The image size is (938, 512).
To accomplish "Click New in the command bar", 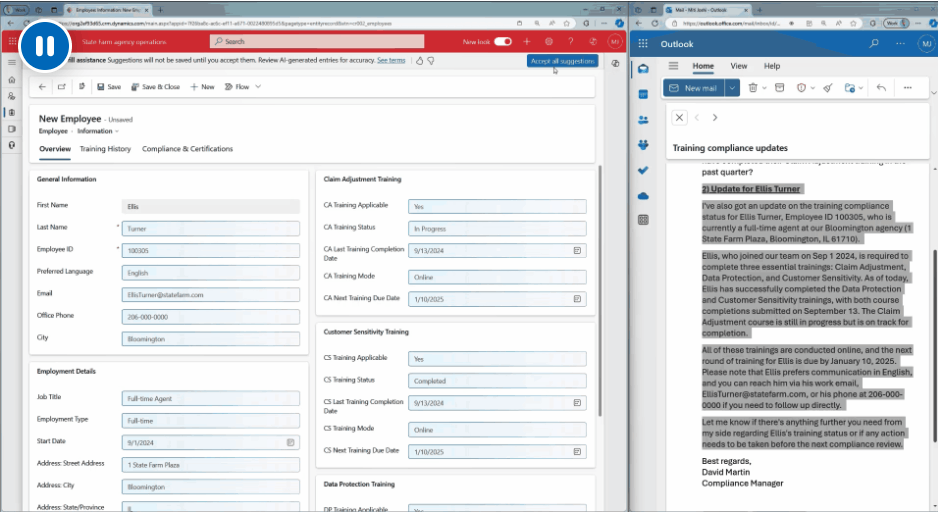I will pyautogui.click(x=202, y=87).
